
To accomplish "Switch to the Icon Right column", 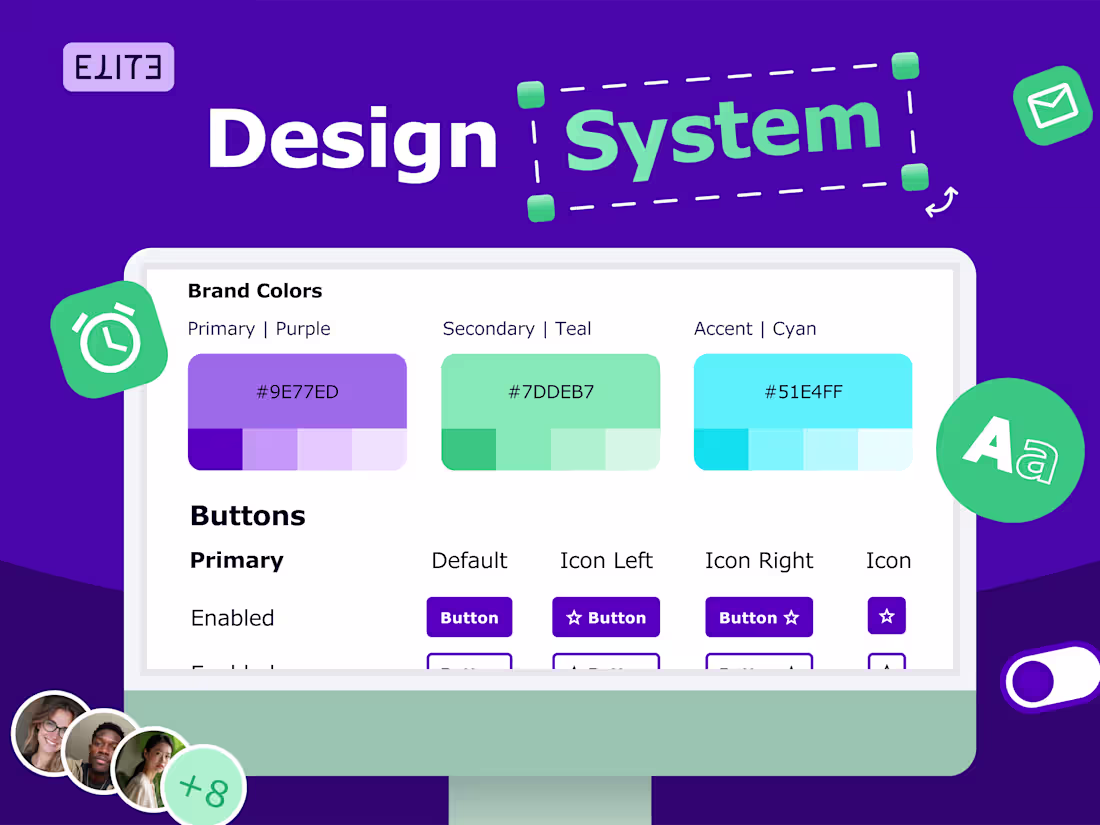I will pyautogui.click(x=759, y=560).
